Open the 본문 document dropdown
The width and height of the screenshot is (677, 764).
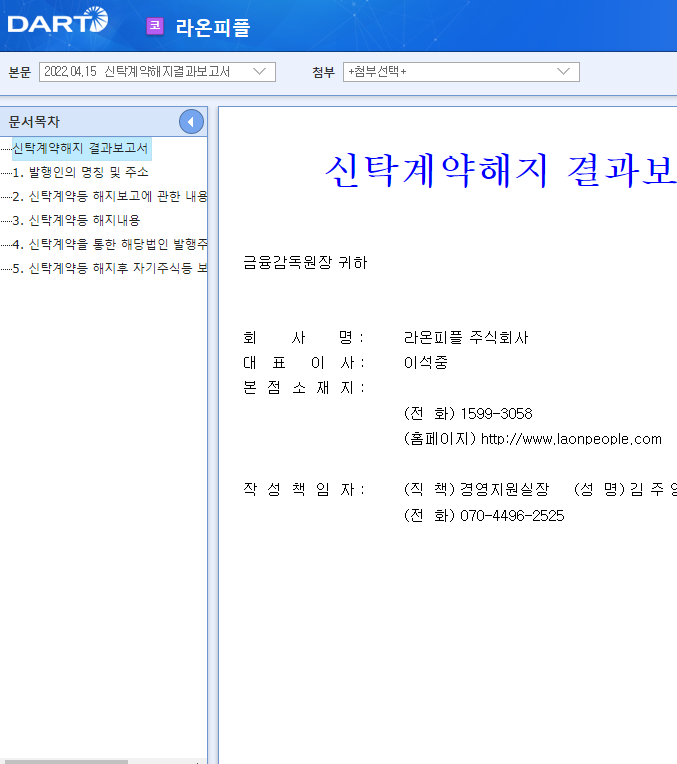coord(157,72)
